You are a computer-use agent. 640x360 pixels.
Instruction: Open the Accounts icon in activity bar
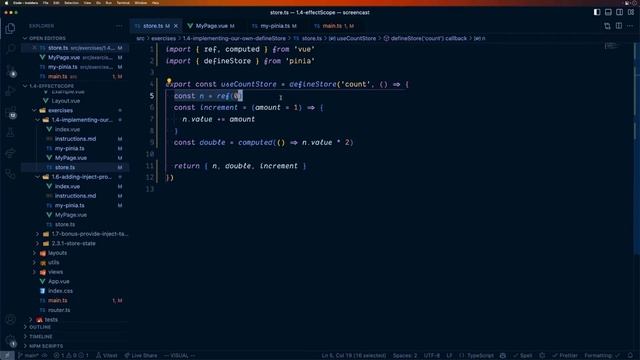coord(10,320)
